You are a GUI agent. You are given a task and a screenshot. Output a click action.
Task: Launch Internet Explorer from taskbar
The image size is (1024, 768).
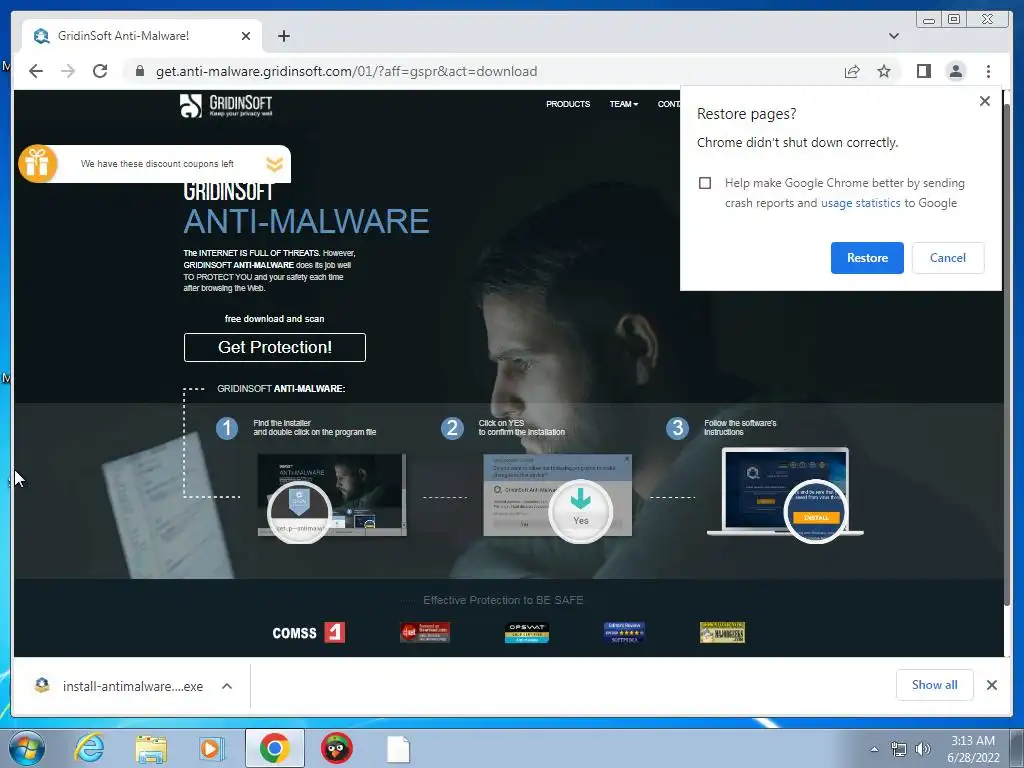(89, 748)
